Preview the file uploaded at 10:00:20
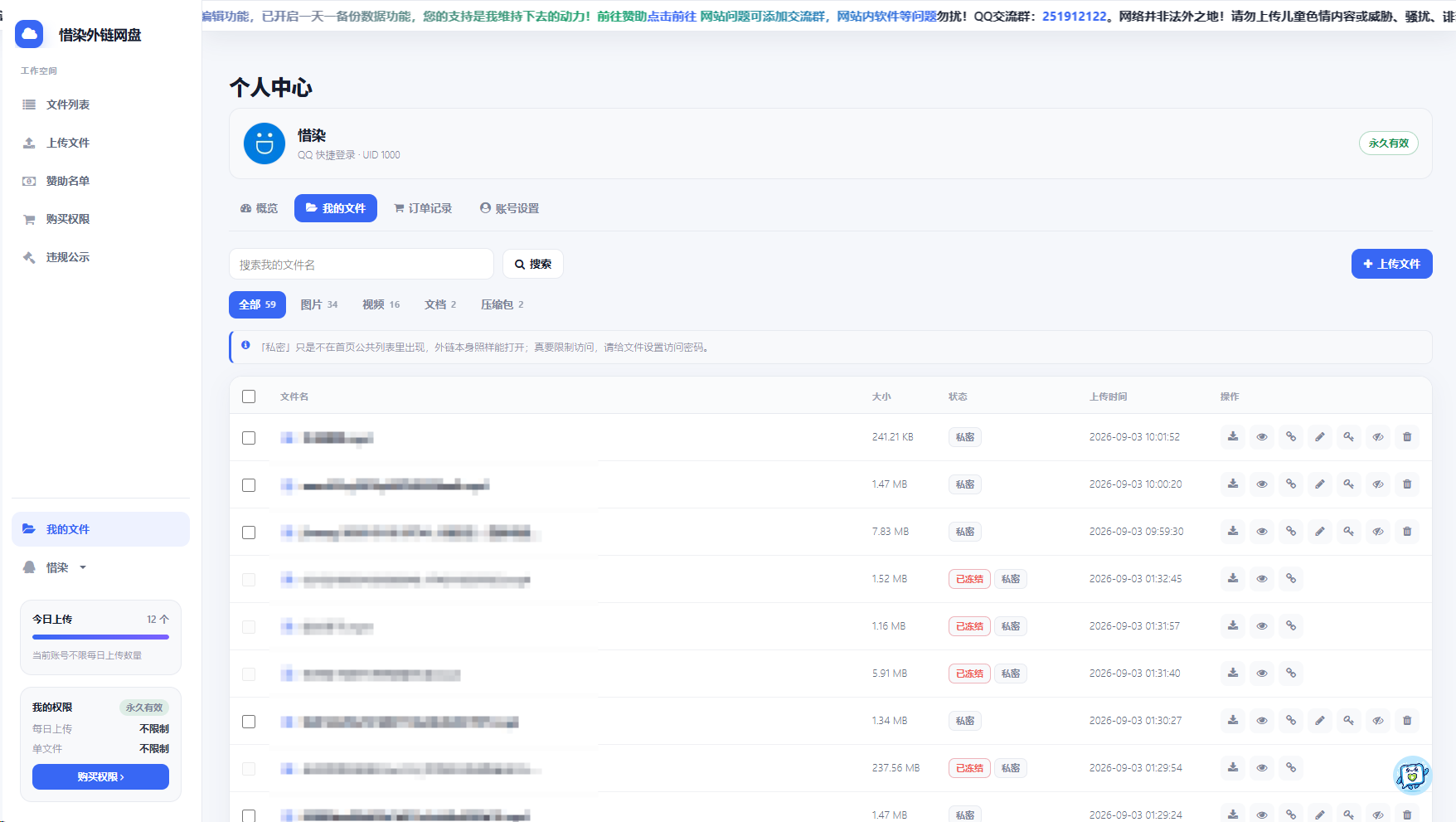This screenshot has width=1456, height=822. click(1262, 484)
